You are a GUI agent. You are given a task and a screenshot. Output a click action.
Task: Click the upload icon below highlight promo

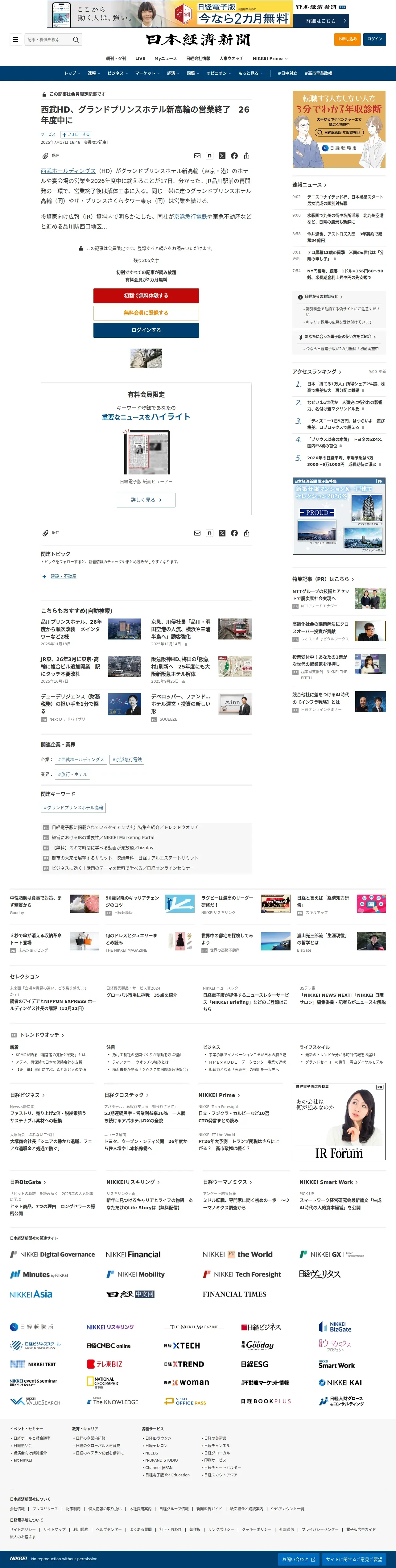(246, 533)
